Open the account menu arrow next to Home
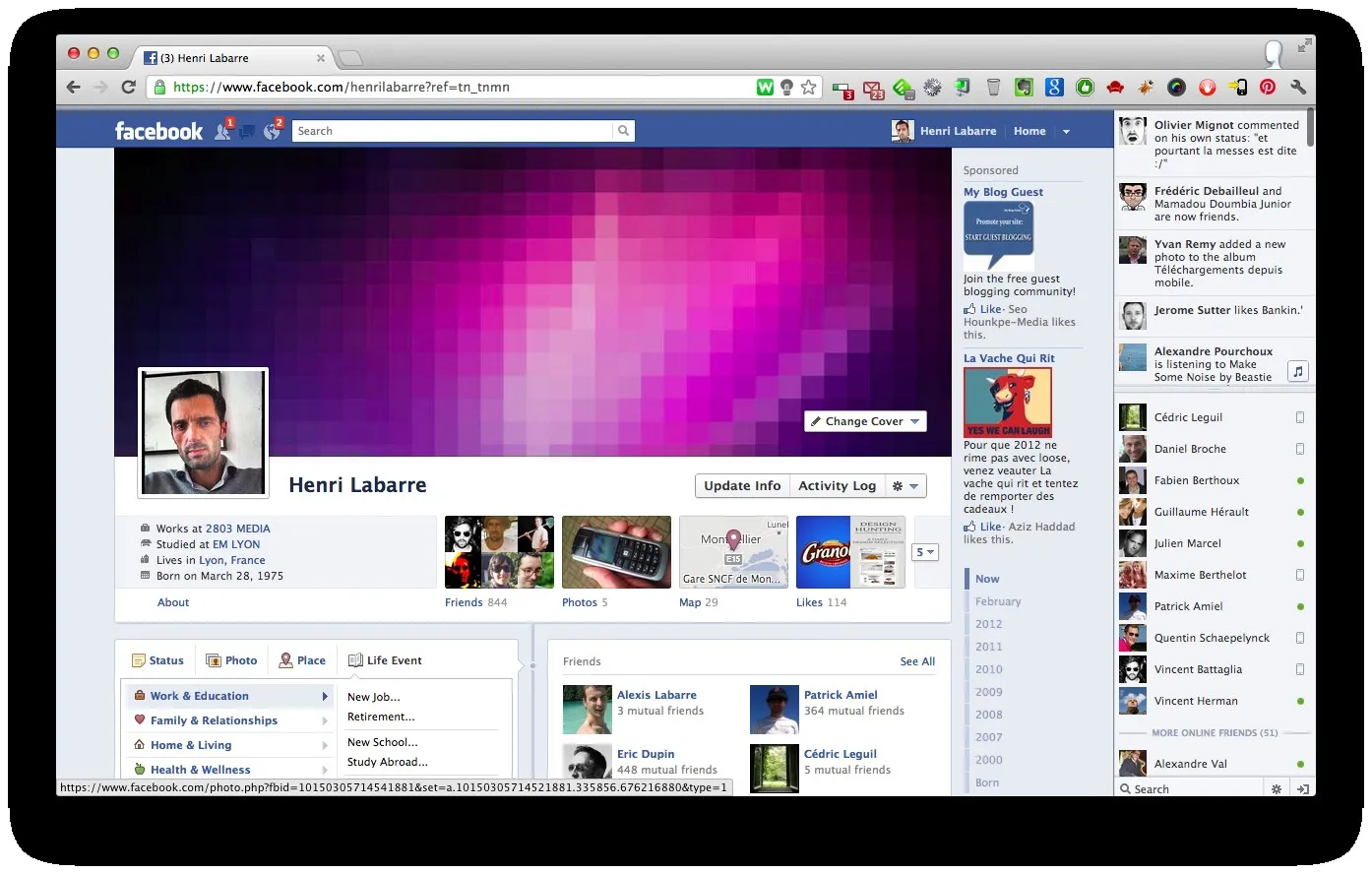Screen dimensions: 1372x874 tap(1066, 131)
